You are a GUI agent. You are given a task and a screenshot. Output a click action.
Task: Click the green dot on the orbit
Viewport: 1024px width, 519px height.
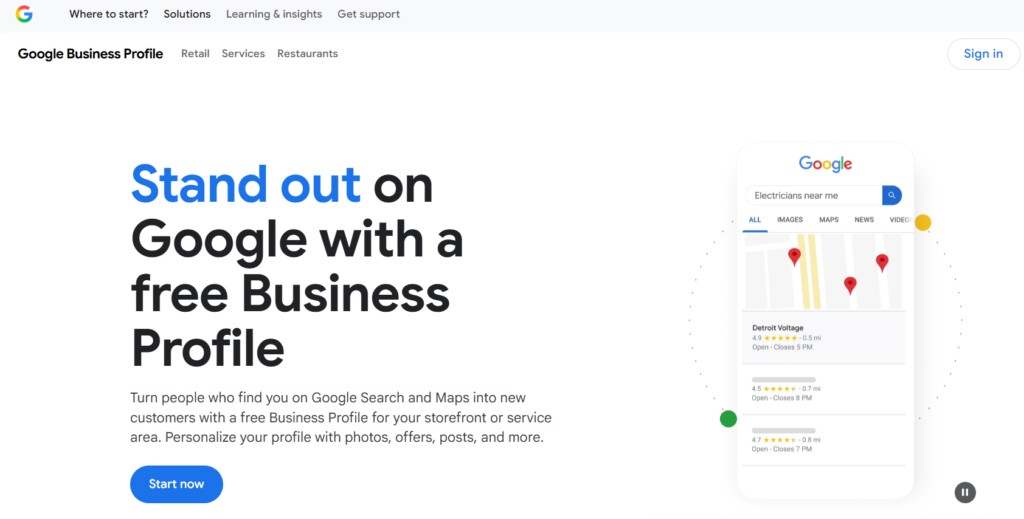pyautogui.click(x=728, y=419)
